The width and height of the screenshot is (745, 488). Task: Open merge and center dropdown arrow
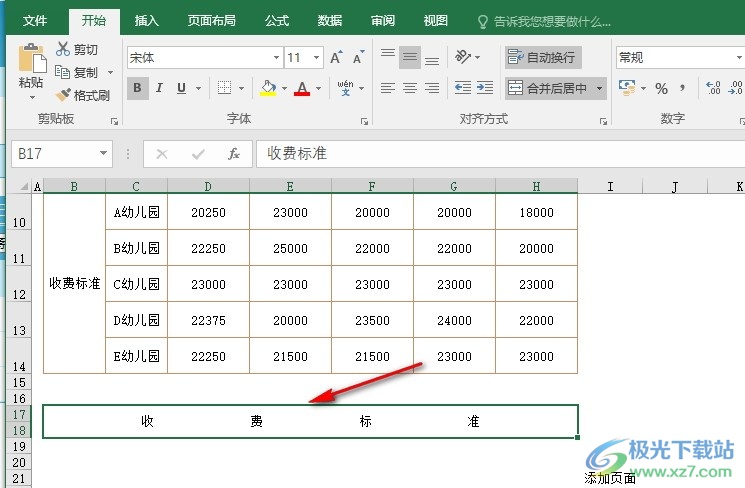point(599,88)
